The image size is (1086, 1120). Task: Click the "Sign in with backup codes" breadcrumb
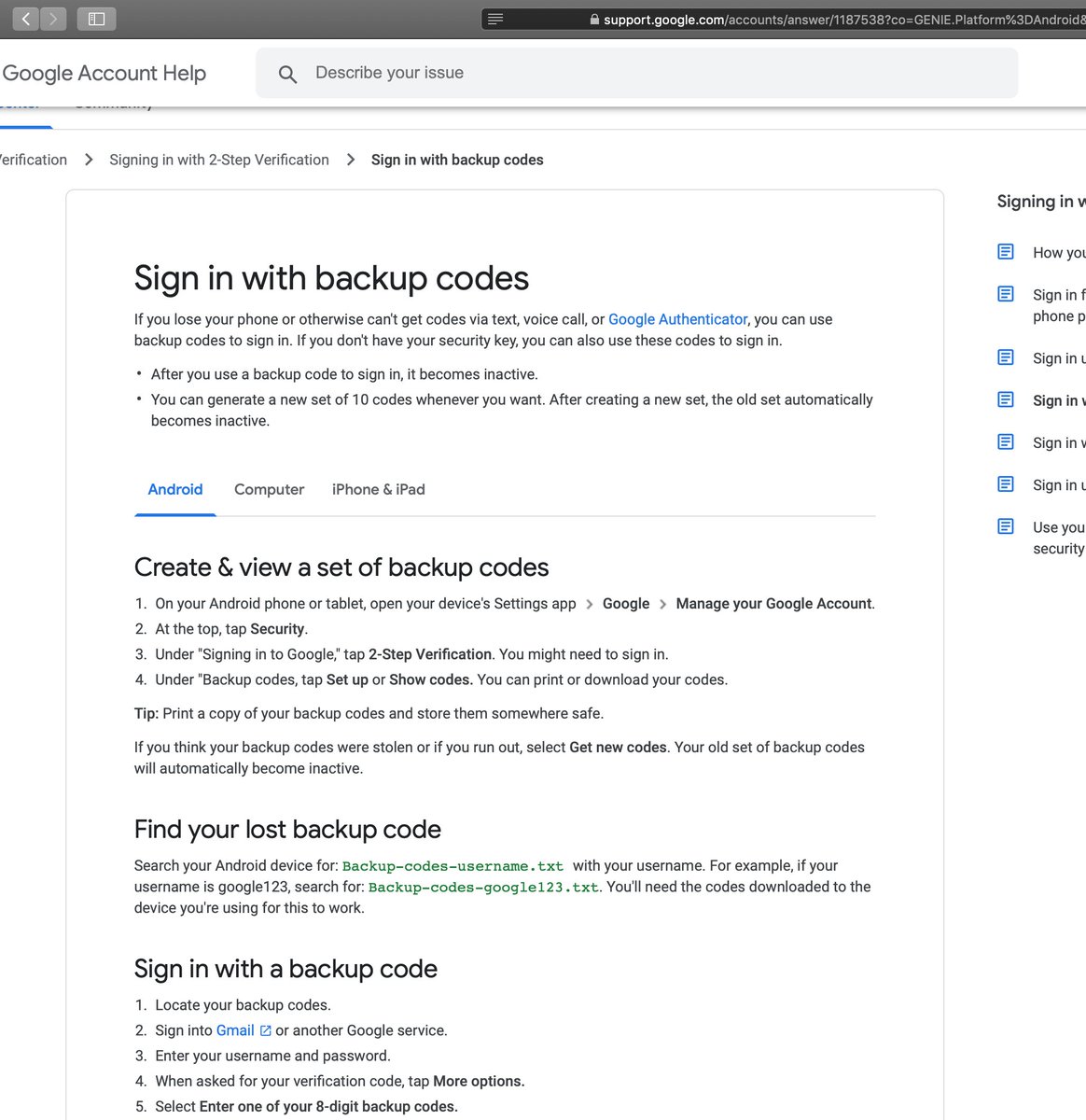click(457, 160)
